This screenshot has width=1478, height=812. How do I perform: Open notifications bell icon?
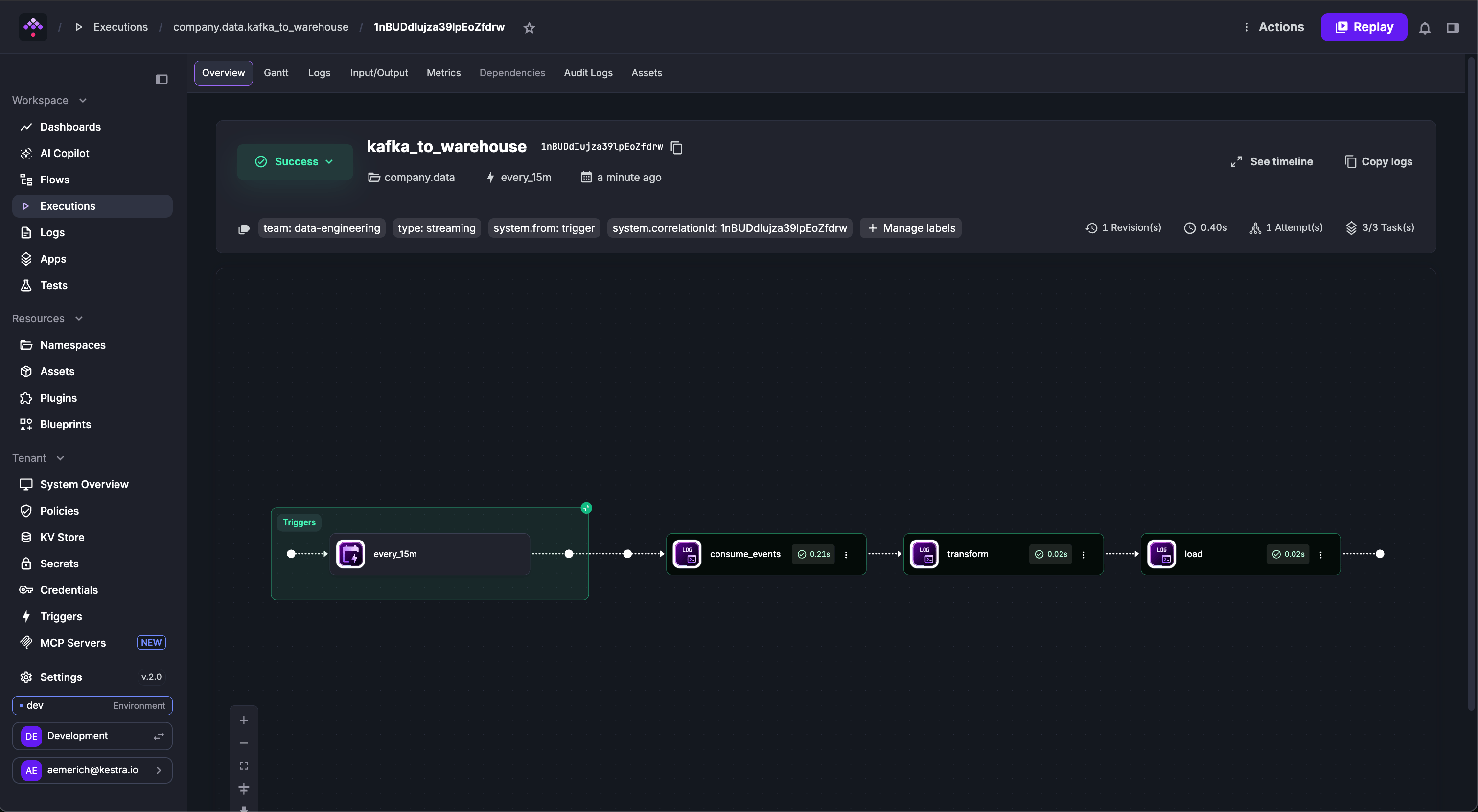click(x=1425, y=27)
